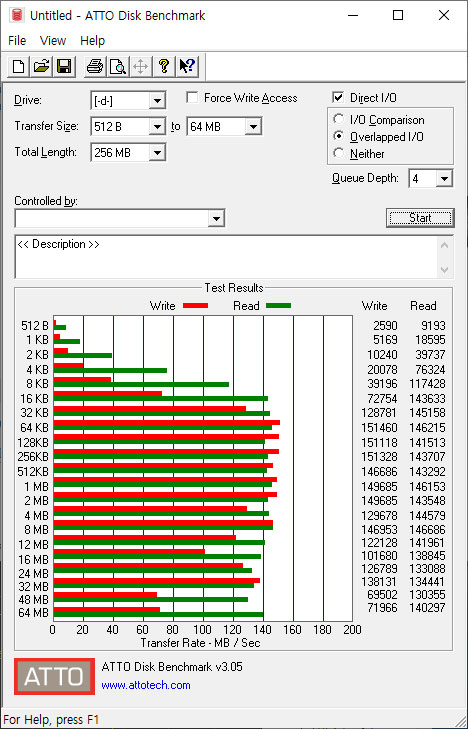Click inside the Description text field

227,257
